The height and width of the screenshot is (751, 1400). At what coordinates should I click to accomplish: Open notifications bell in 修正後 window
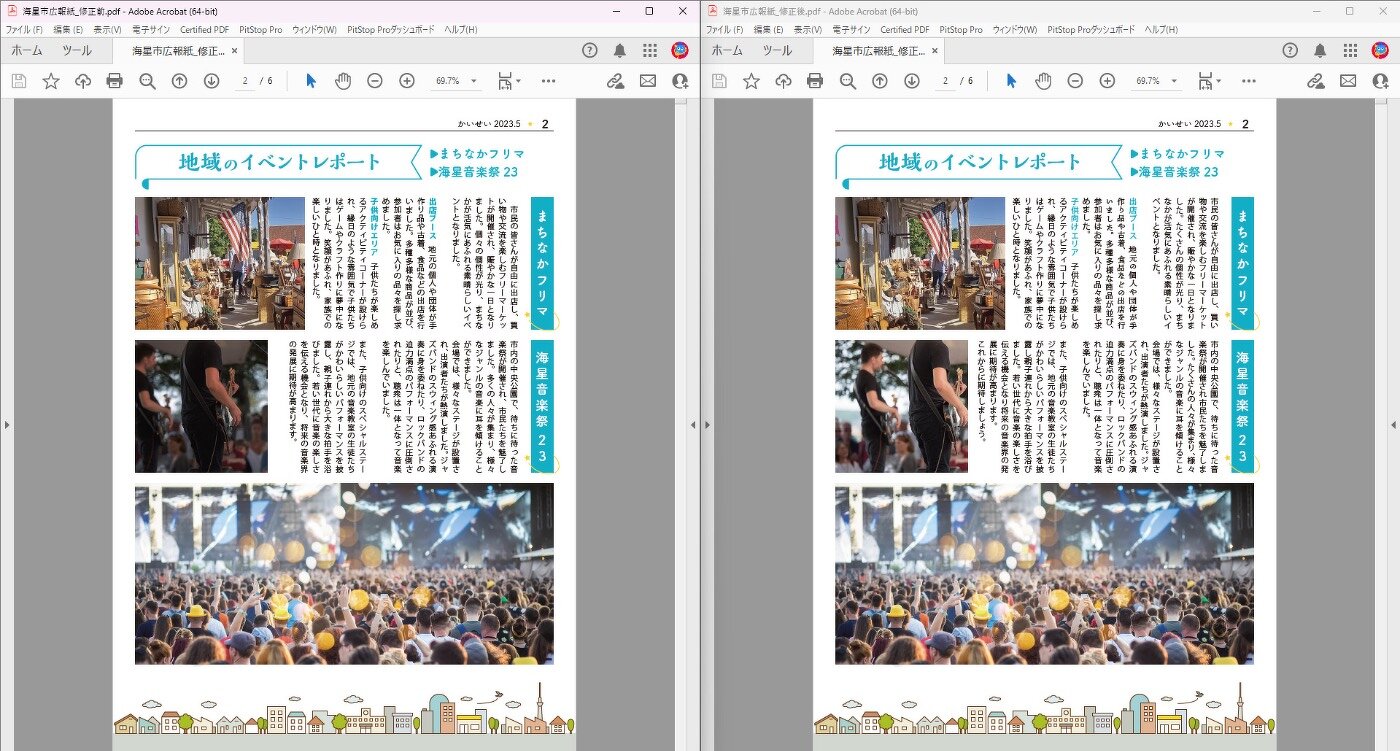click(1320, 50)
